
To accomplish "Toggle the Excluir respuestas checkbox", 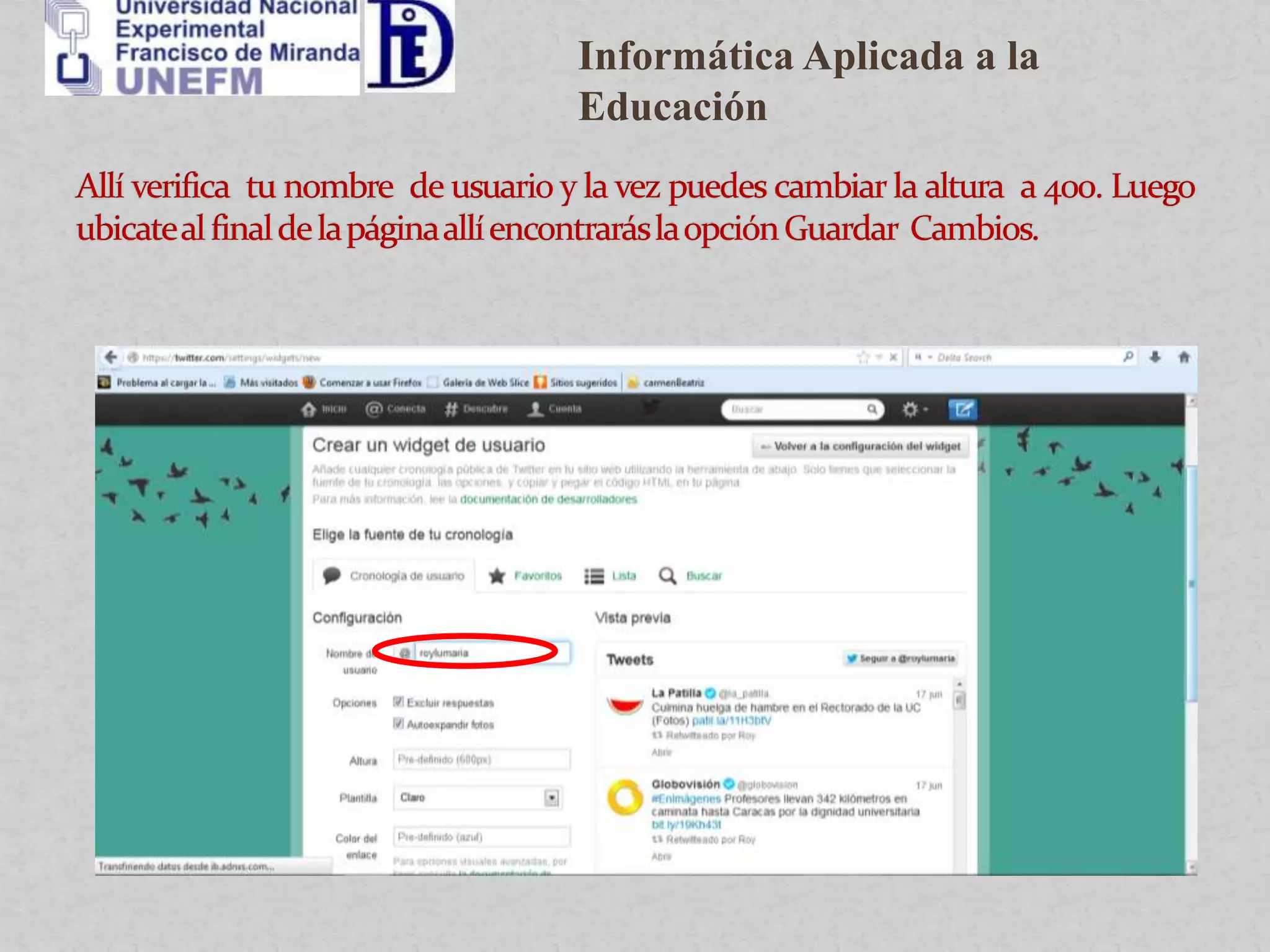I will [x=398, y=702].
